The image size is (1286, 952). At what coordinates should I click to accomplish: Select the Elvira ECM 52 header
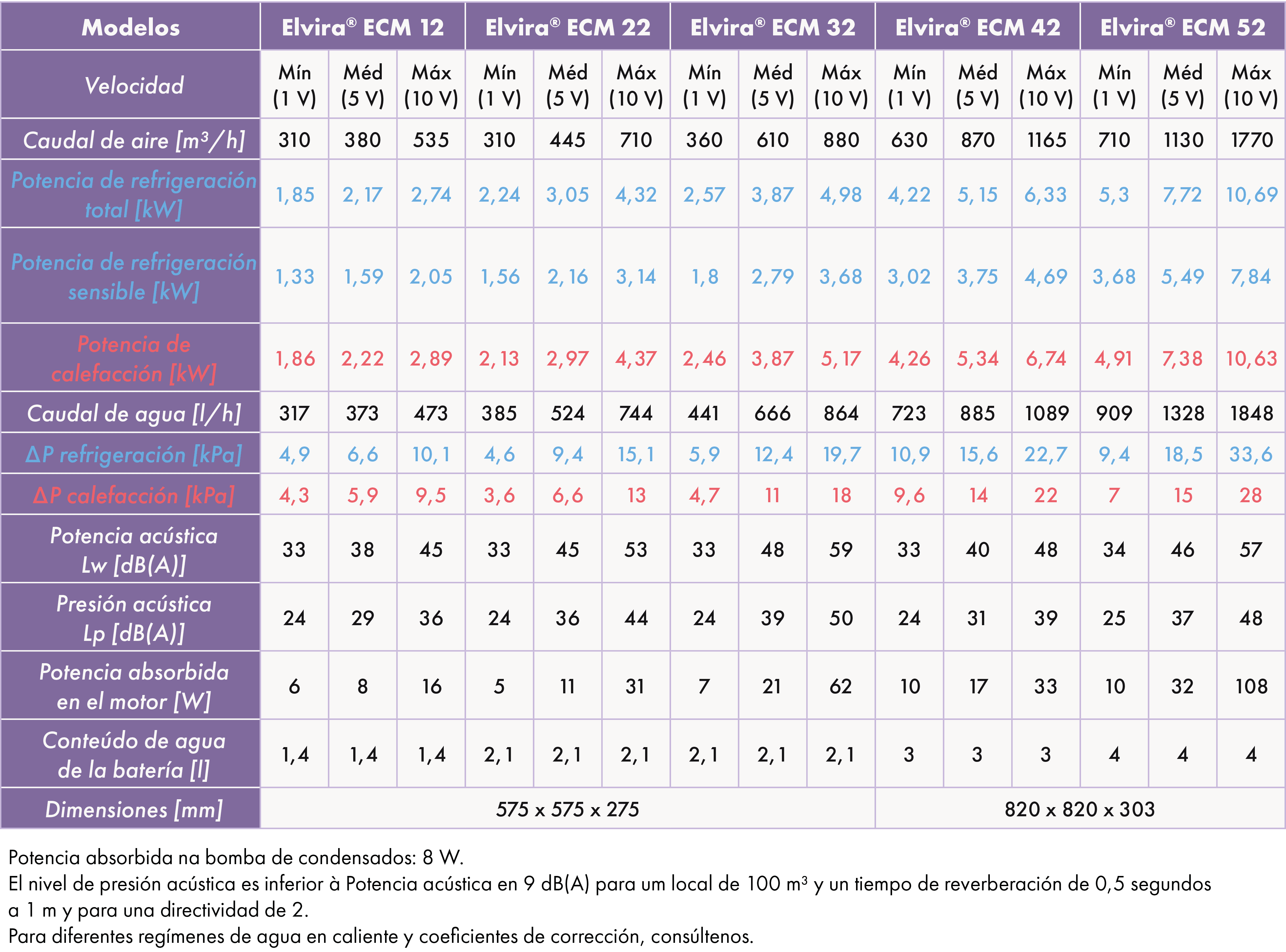click(1183, 27)
